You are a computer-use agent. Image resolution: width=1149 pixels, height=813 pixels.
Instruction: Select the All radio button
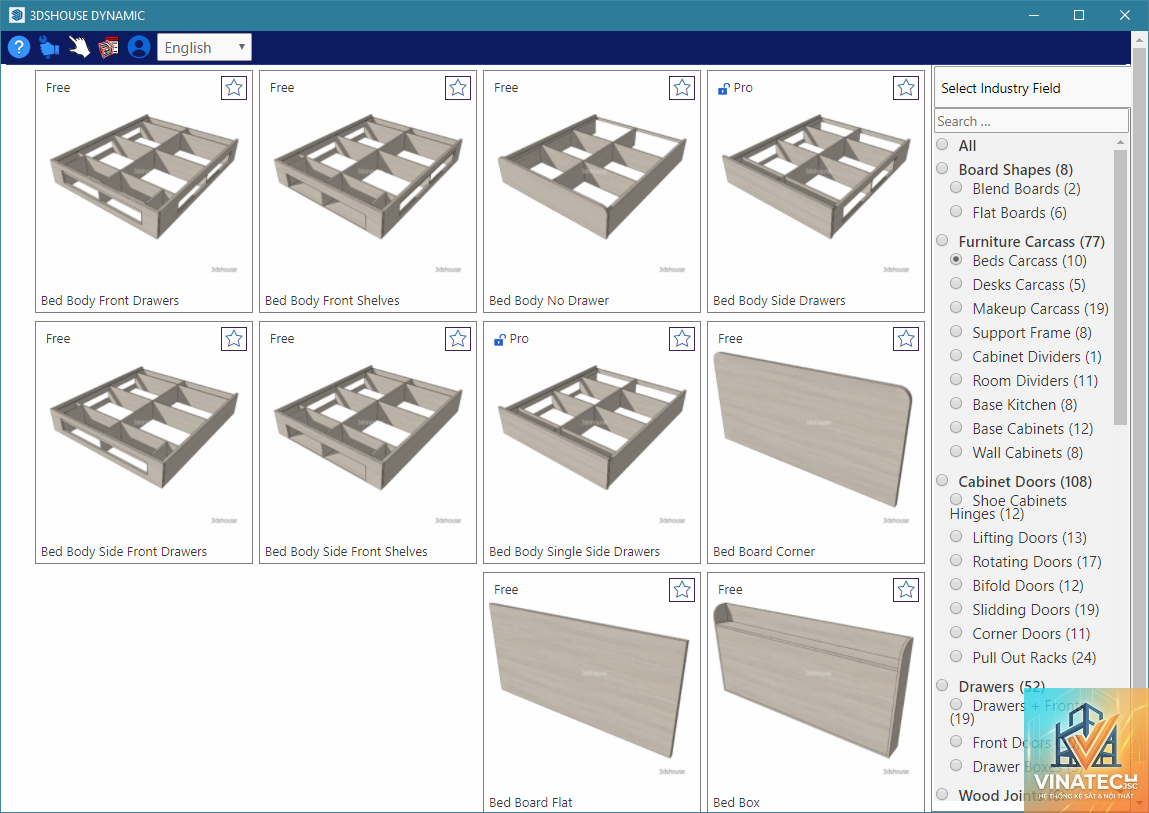[x=942, y=144]
